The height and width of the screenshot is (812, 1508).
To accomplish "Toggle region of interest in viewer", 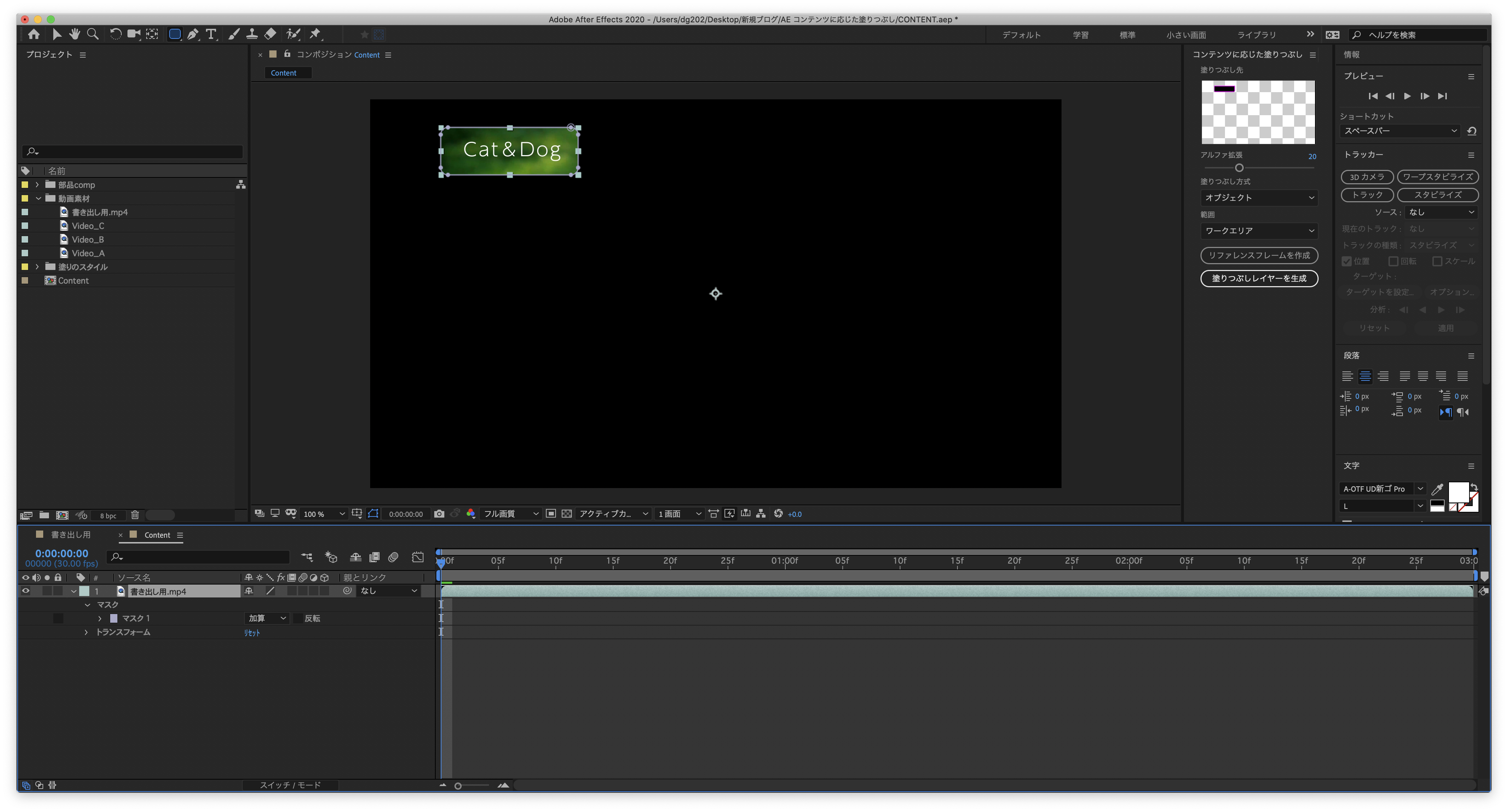I will click(x=551, y=514).
